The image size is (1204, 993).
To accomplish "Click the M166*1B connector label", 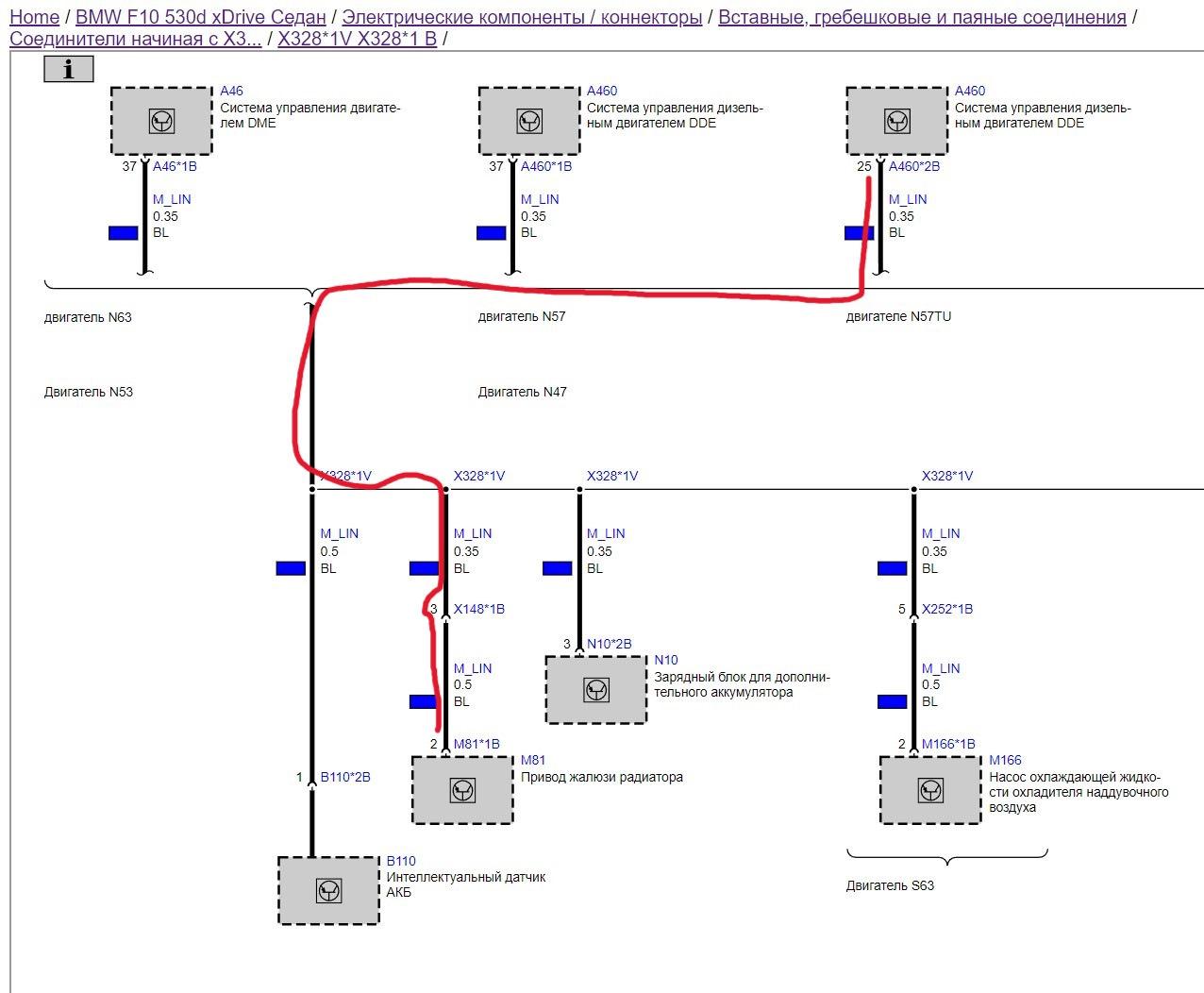I will click(x=948, y=744).
